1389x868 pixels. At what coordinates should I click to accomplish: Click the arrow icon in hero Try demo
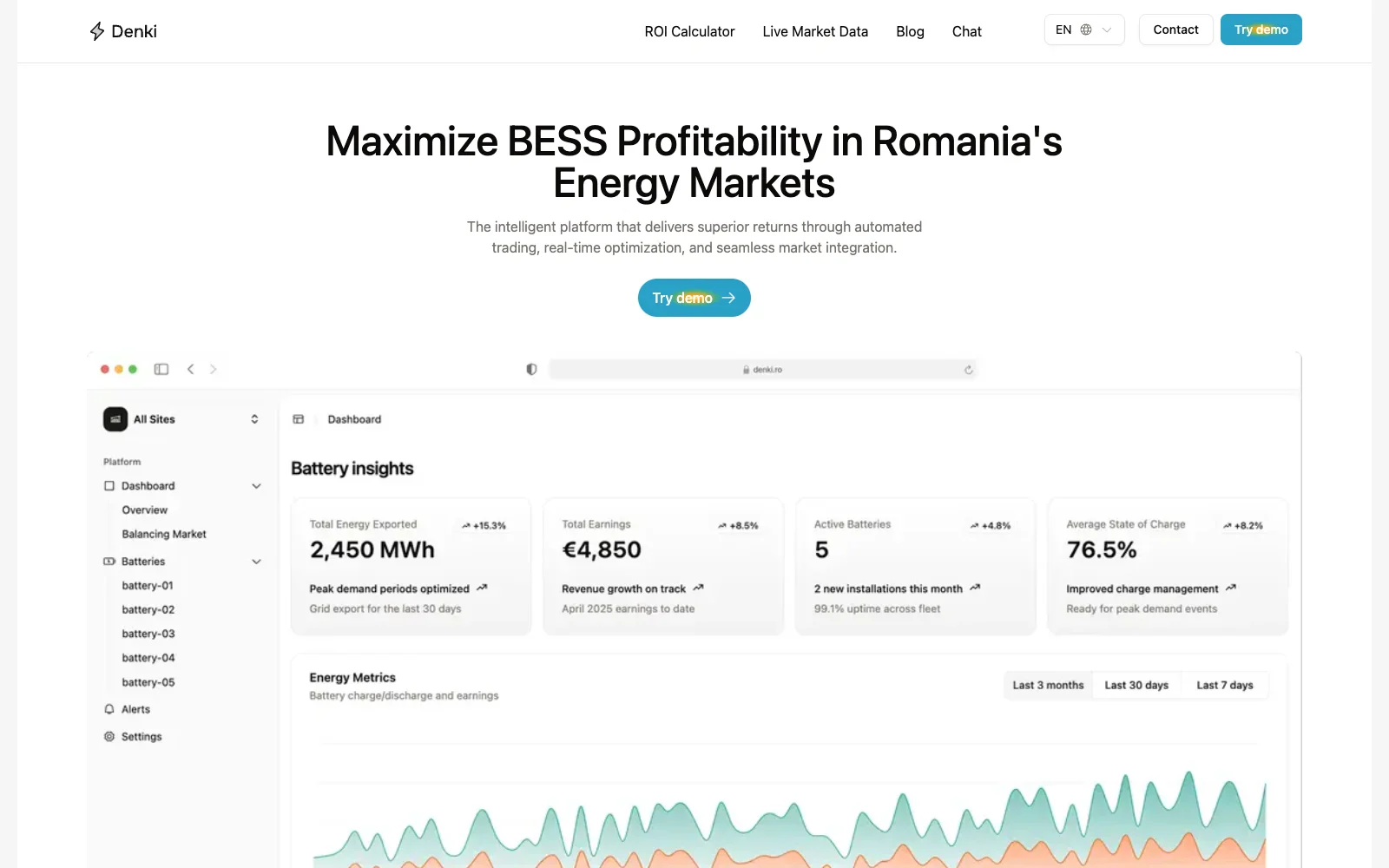(728, 298)
